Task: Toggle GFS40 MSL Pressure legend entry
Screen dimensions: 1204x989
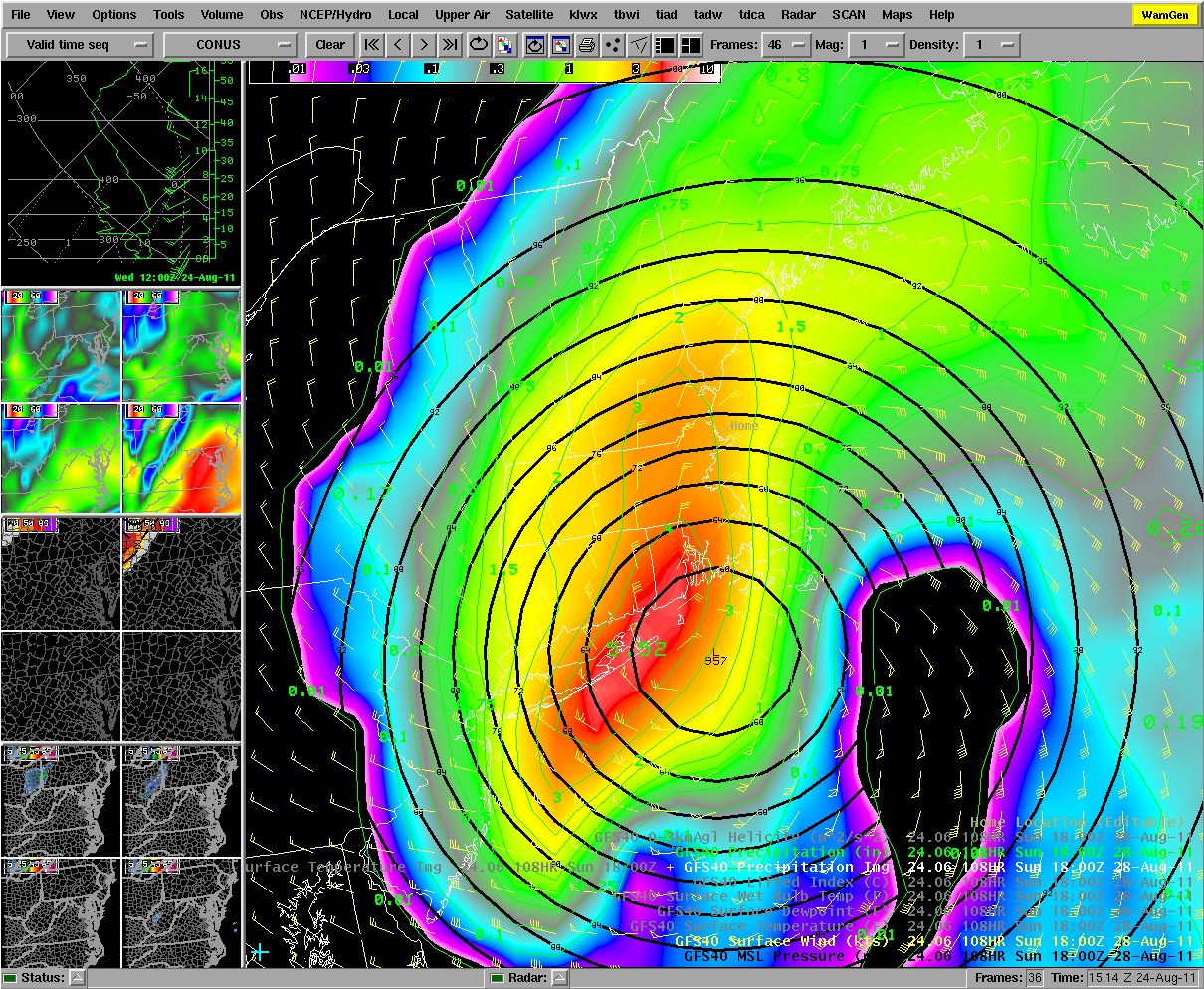Action: point(938,956)
